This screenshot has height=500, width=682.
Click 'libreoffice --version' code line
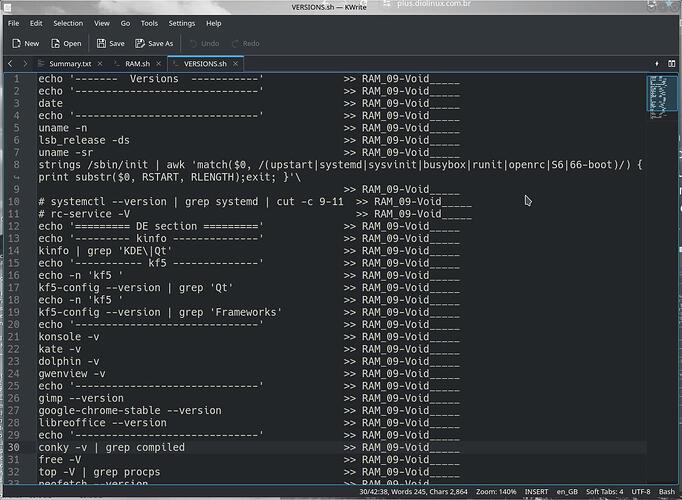tap(102, 423)
